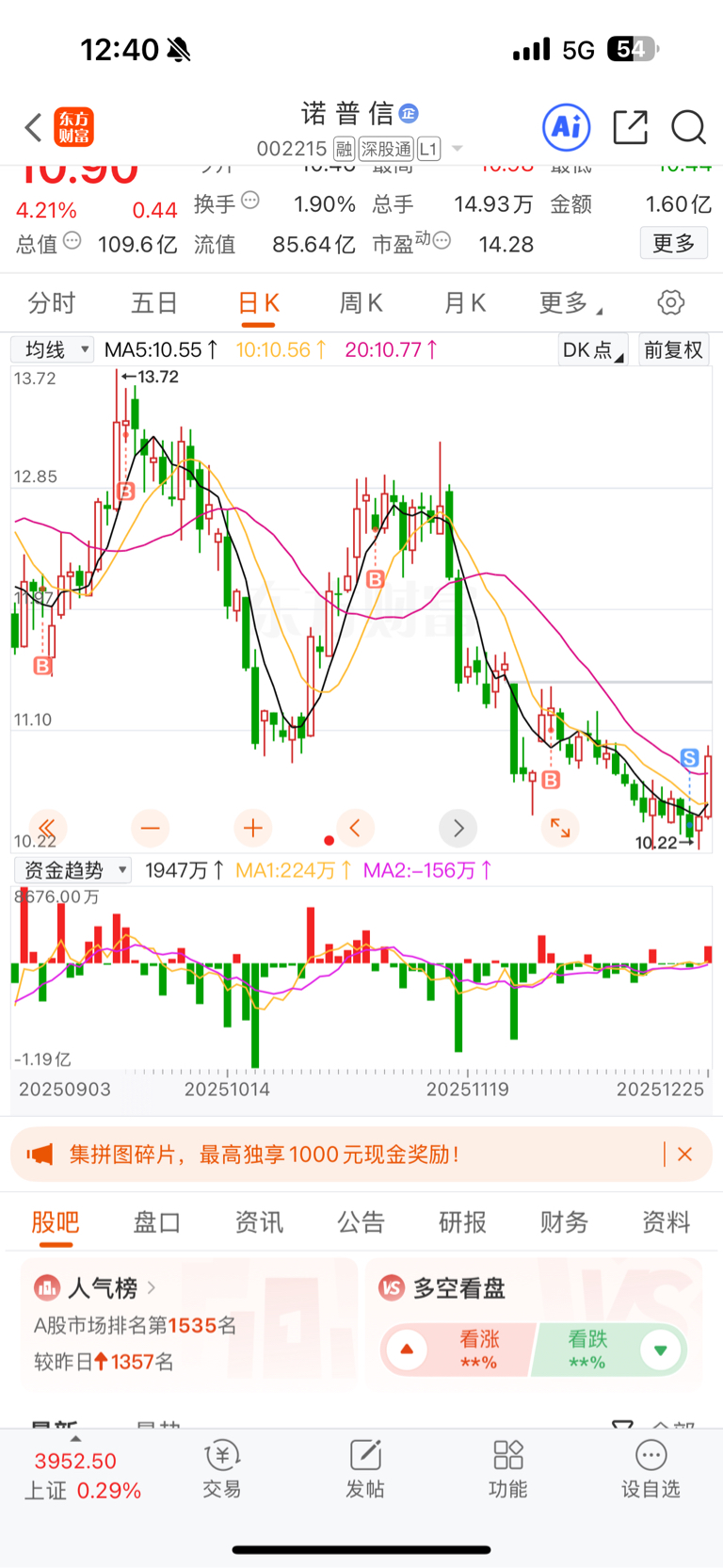Expand chart to fullscreen icon
Viewport: 723px width, 1568px height.
[x=560, y=829]
